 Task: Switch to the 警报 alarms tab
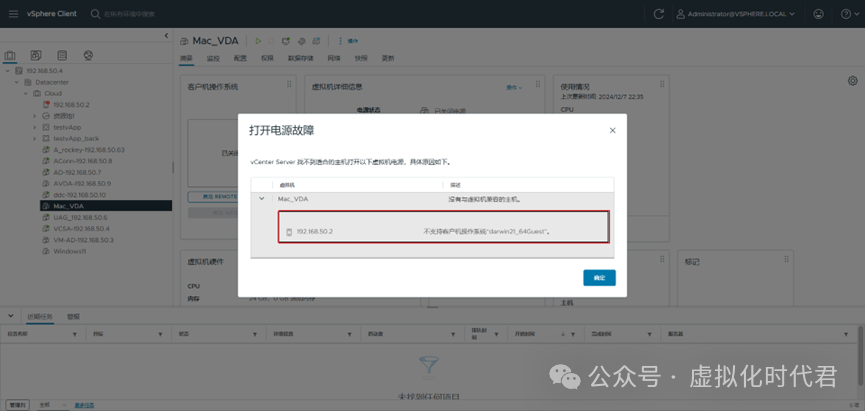[x=73, y=317]
